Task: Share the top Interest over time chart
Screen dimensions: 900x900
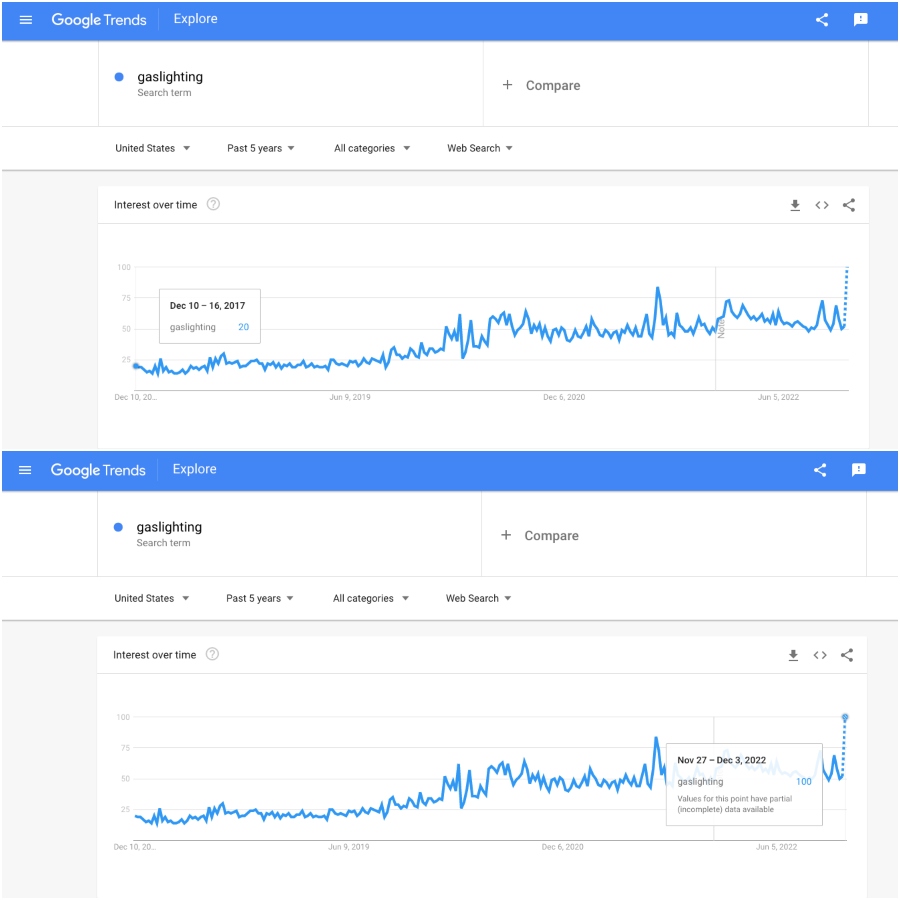Action: click(x=848, y=205)
